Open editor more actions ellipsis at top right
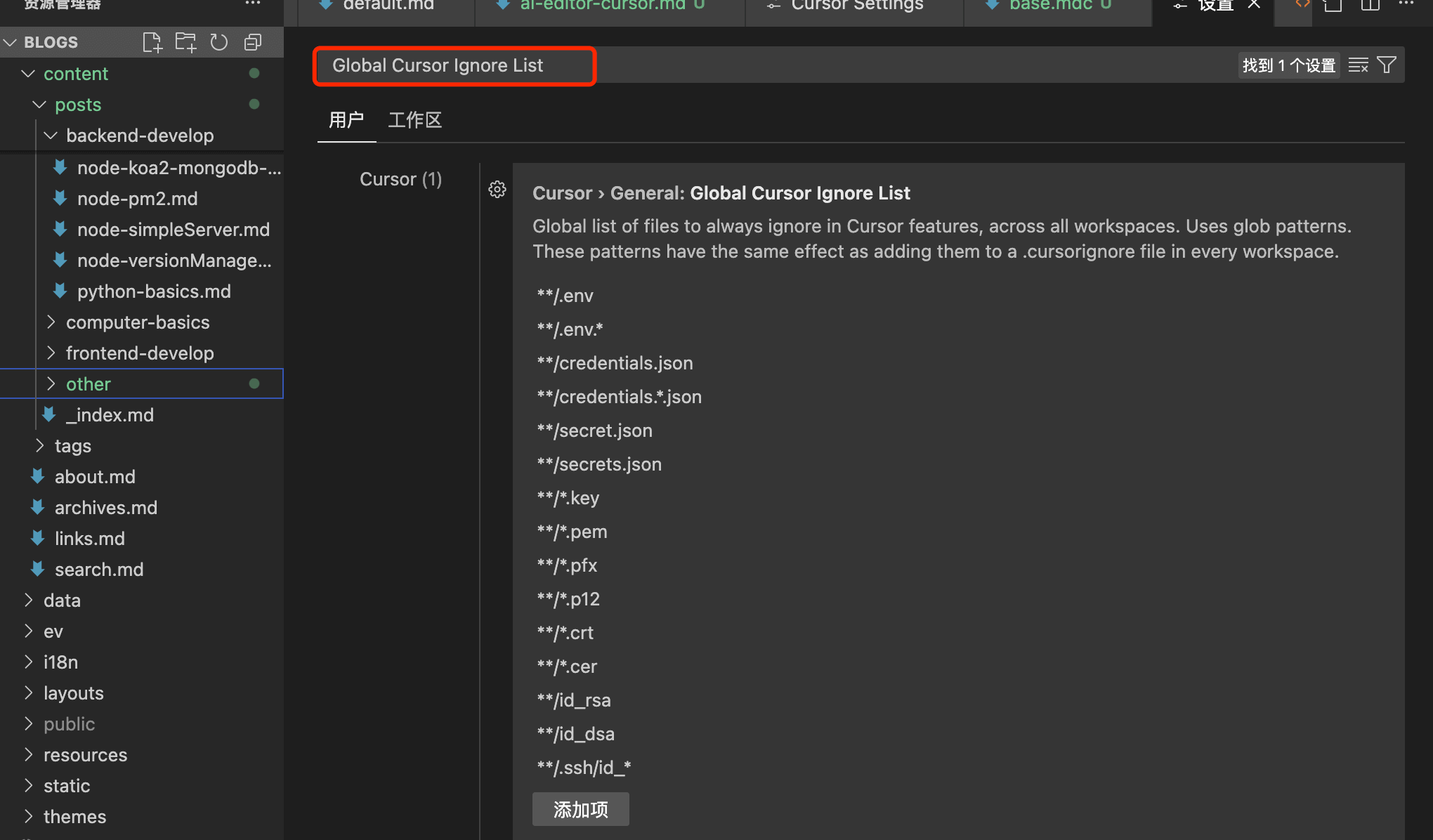Screen dimensions: 1433x840 pos(1406,4)
